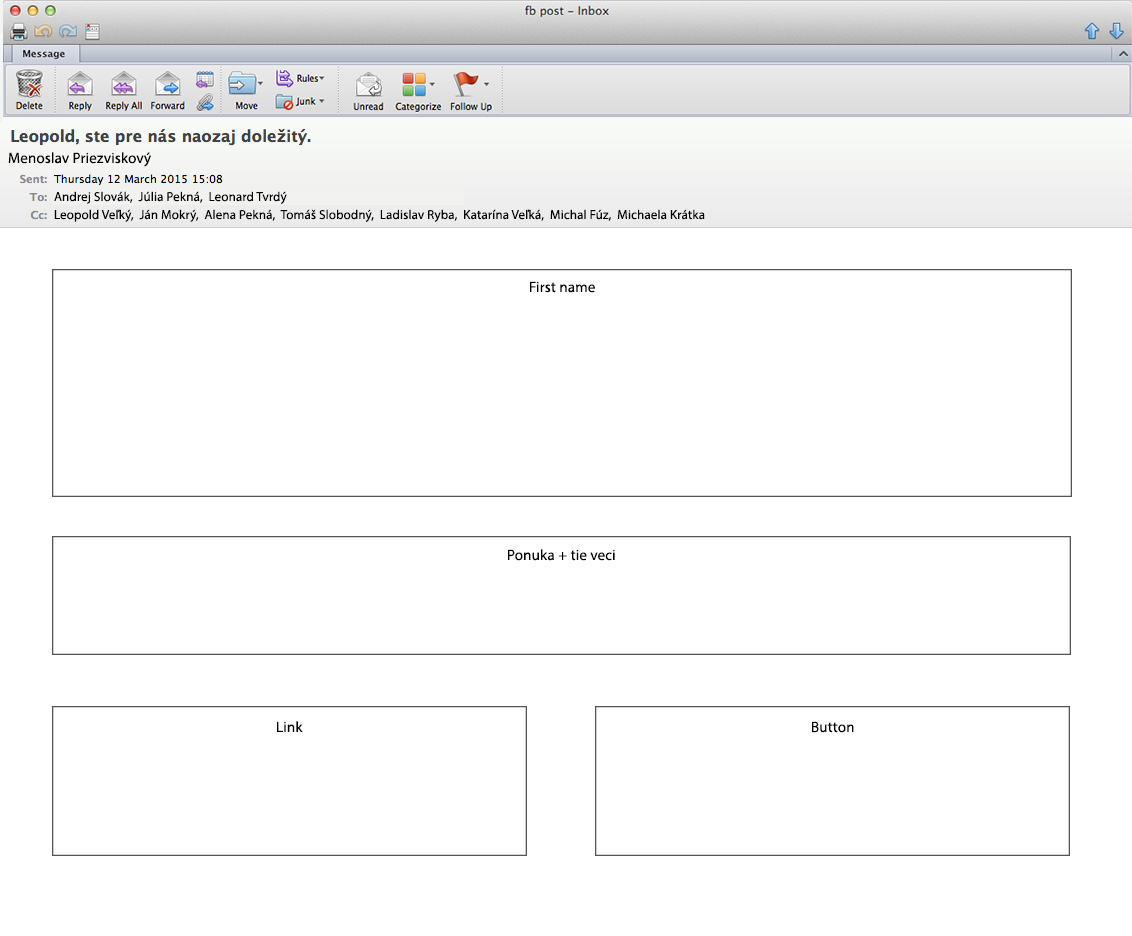The image size is (1132, 936).
Task: Print the message using the printer icon
Action: point(19,31)
